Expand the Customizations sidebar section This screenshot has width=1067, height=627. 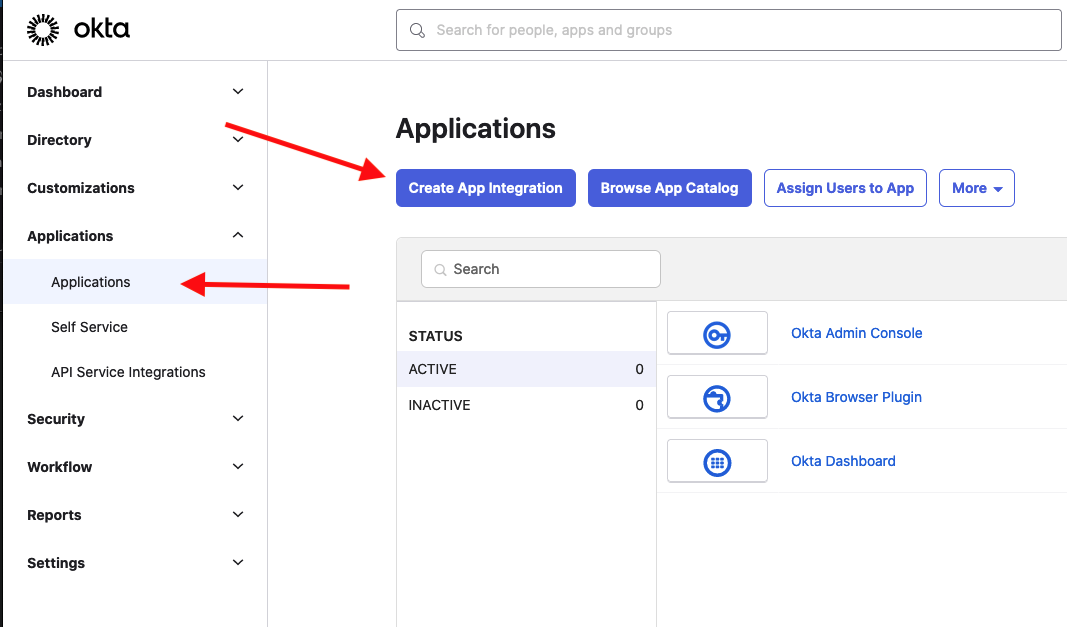pos(237,188)
